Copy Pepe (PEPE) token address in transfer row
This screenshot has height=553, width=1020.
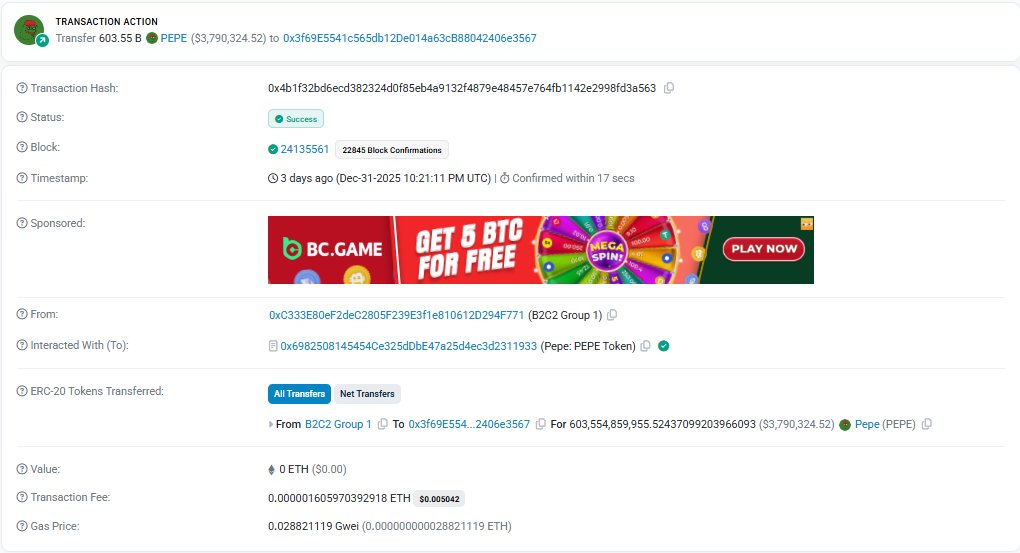point(927,424)
